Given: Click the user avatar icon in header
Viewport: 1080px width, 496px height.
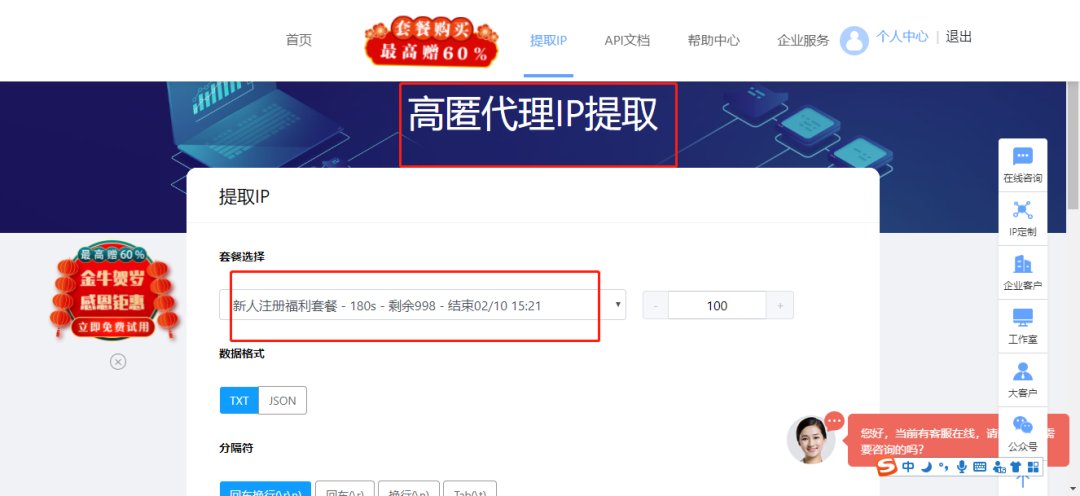Looking at the screenshot, I should point(854,41).
